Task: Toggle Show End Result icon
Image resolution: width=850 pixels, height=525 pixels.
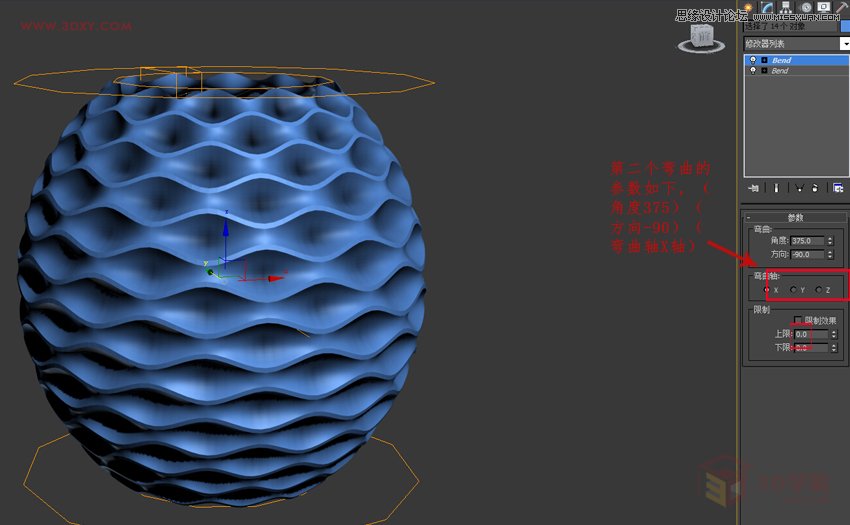Action: pos(776,188)
